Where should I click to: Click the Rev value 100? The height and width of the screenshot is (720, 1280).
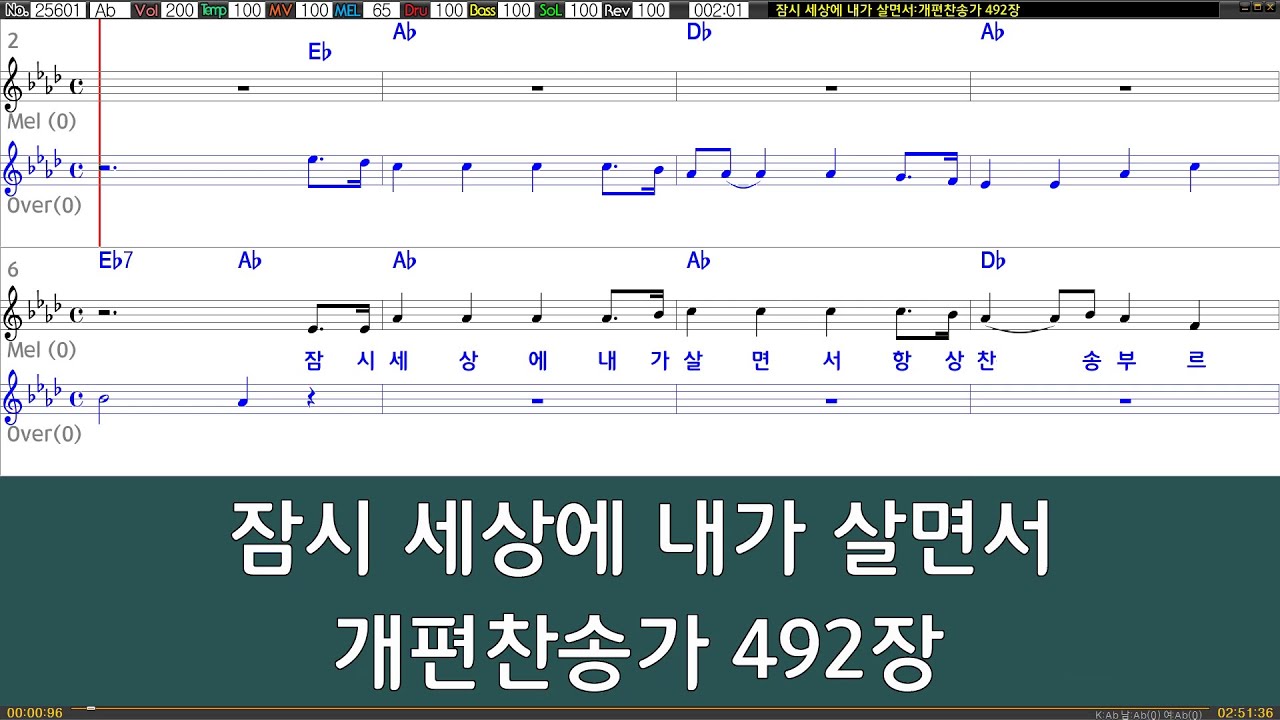651,10
